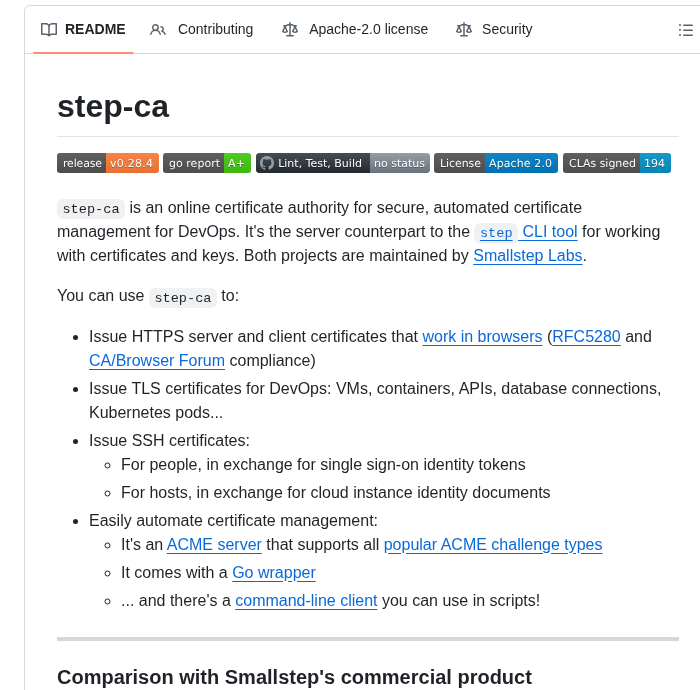Open the command-line client link
This screenshot has height=690, width=700.
coord(306,601)
